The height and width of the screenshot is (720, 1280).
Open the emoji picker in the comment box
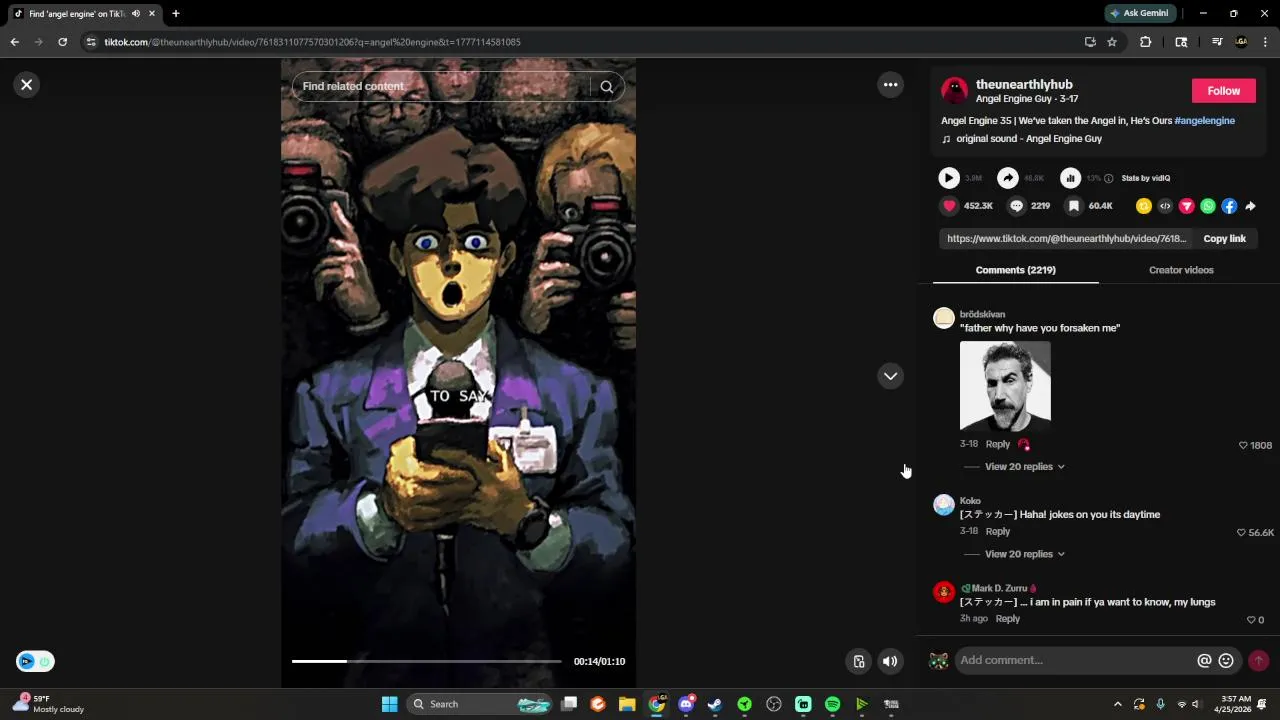(x=1226, y=661)
